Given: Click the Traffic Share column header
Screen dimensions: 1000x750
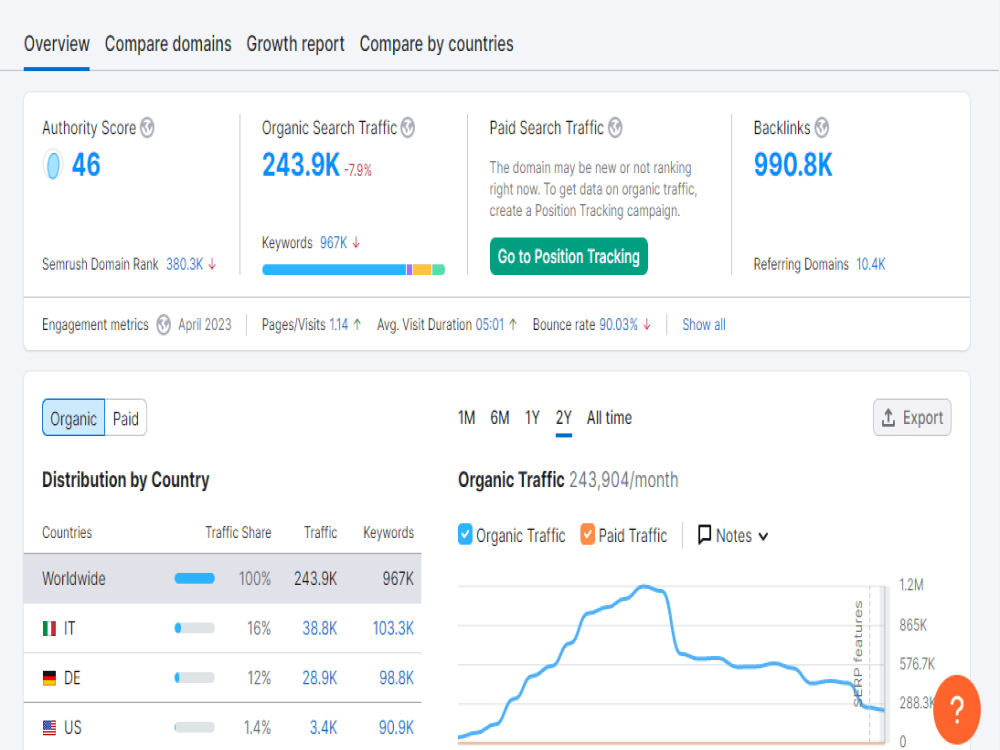Looking at the screenshot, I should click(238, 533).
